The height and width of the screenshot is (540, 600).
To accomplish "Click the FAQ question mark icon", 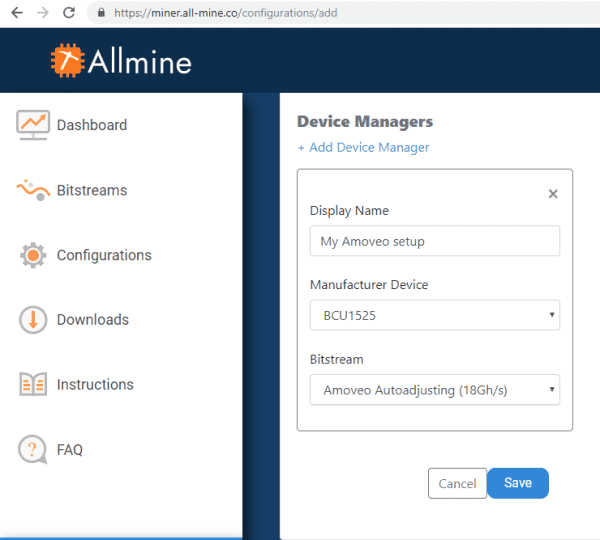I will (x=33, y=450).
